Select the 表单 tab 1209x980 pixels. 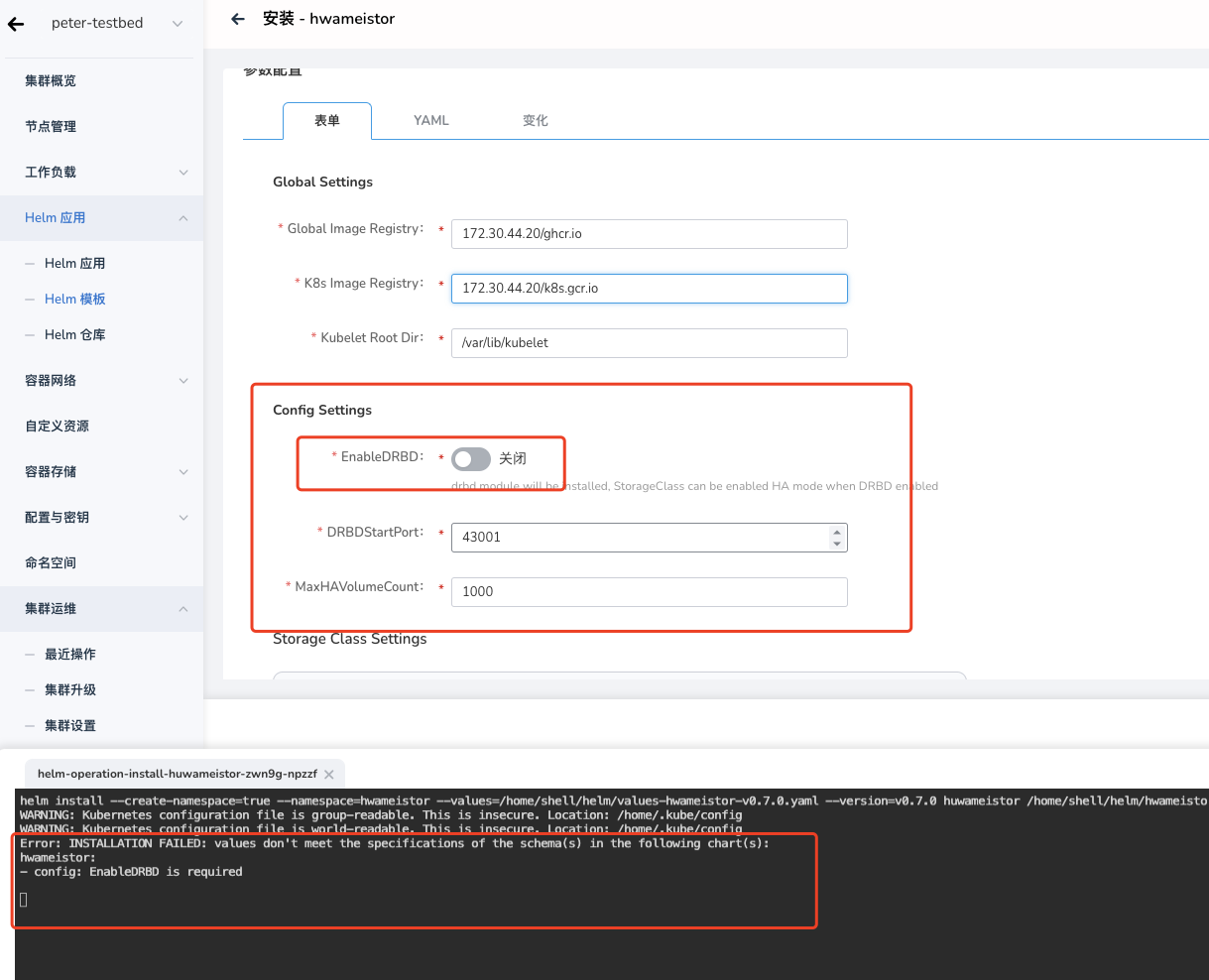[x=326, y=120]
